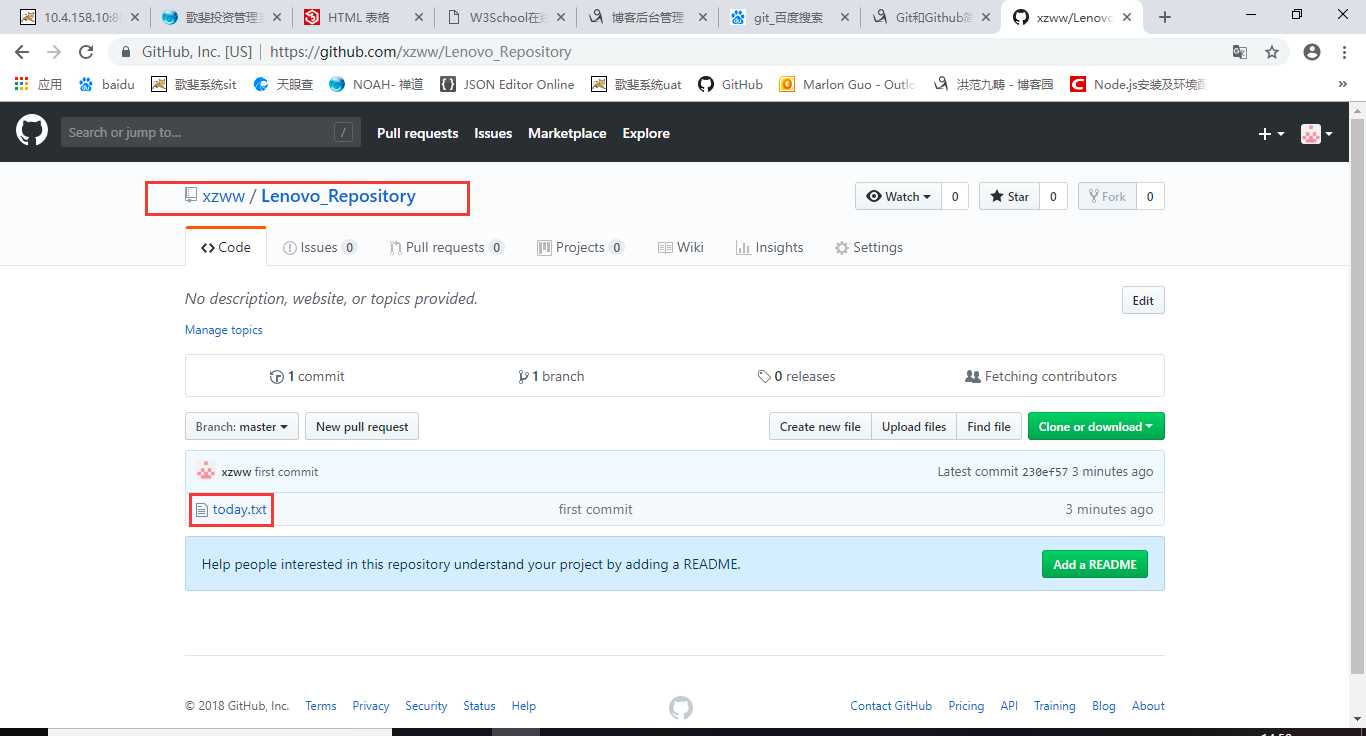
Task: Open the Terms footer link
Action: tap(321, 706)
